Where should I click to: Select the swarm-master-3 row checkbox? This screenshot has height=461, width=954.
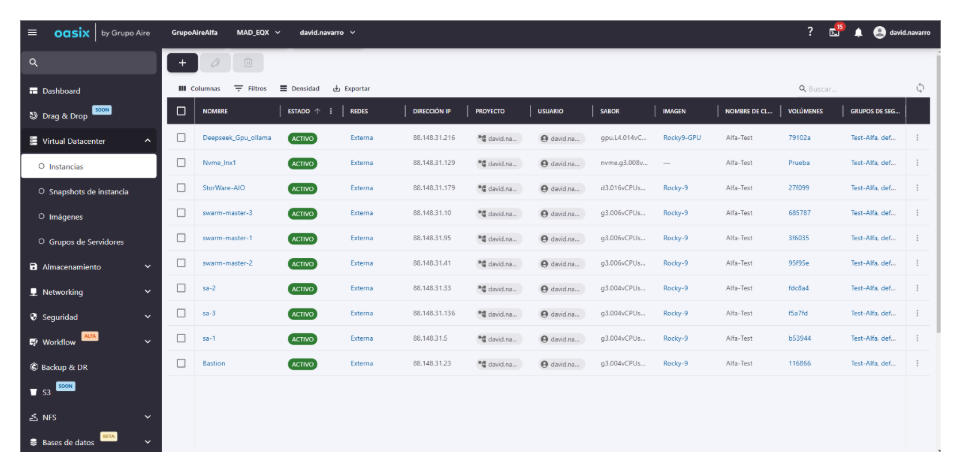click(x=181, y=212)
